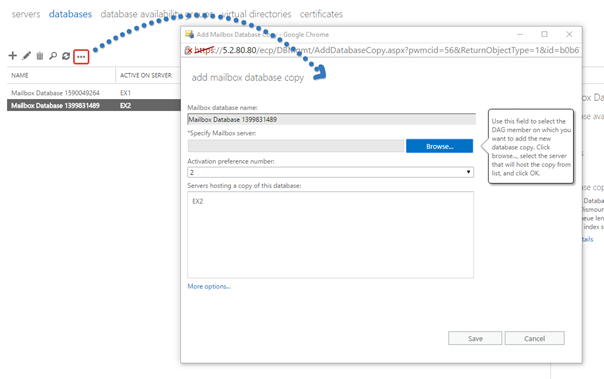The image size is (604, 379).
Task: Click the mailbox window title icon
Action: [189, 34]
